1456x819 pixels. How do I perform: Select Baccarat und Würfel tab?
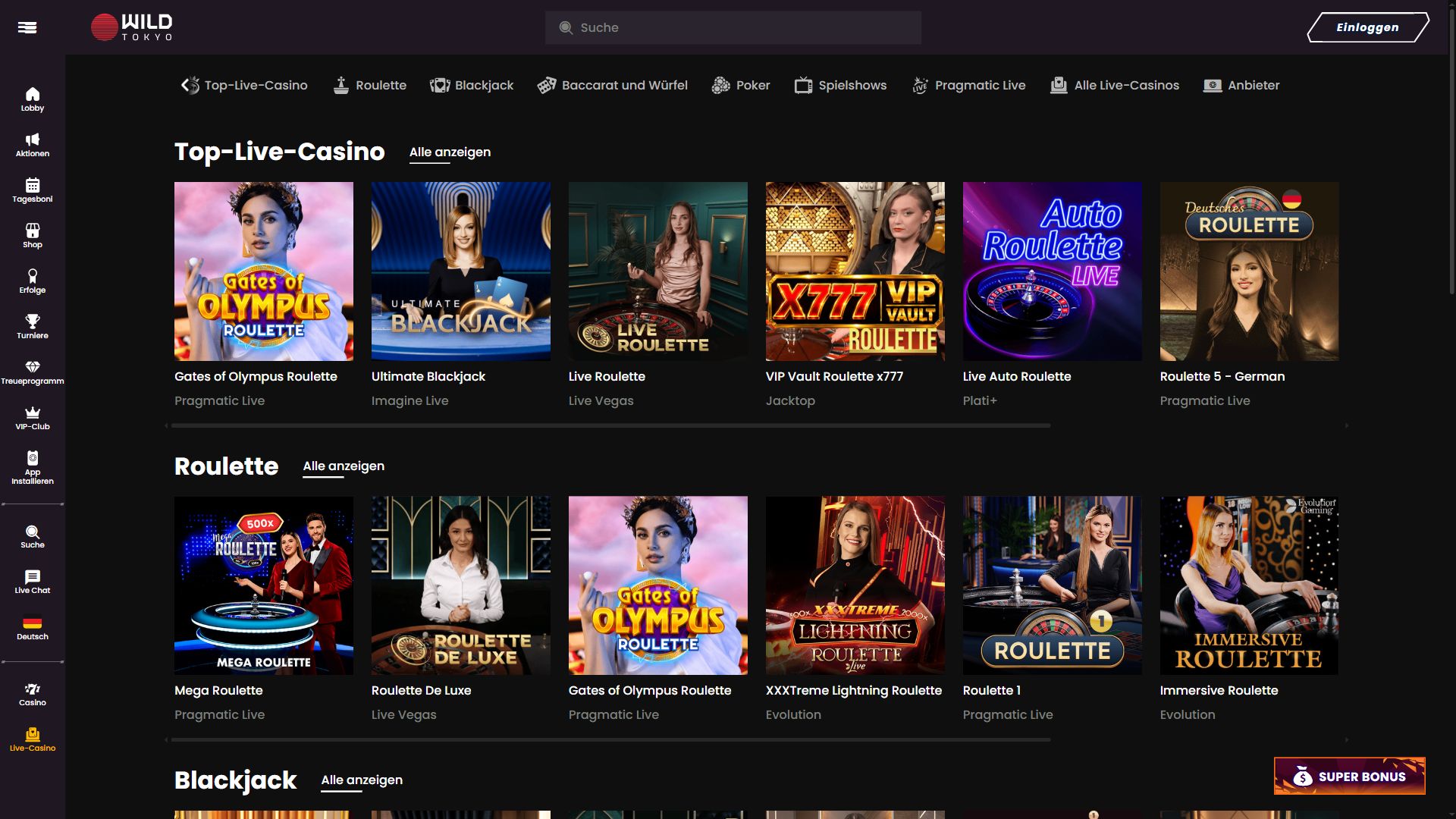point(613,85)
